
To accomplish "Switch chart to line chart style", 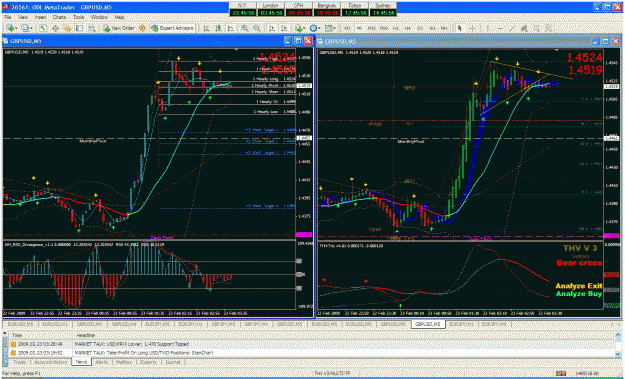I will [231, 28].
